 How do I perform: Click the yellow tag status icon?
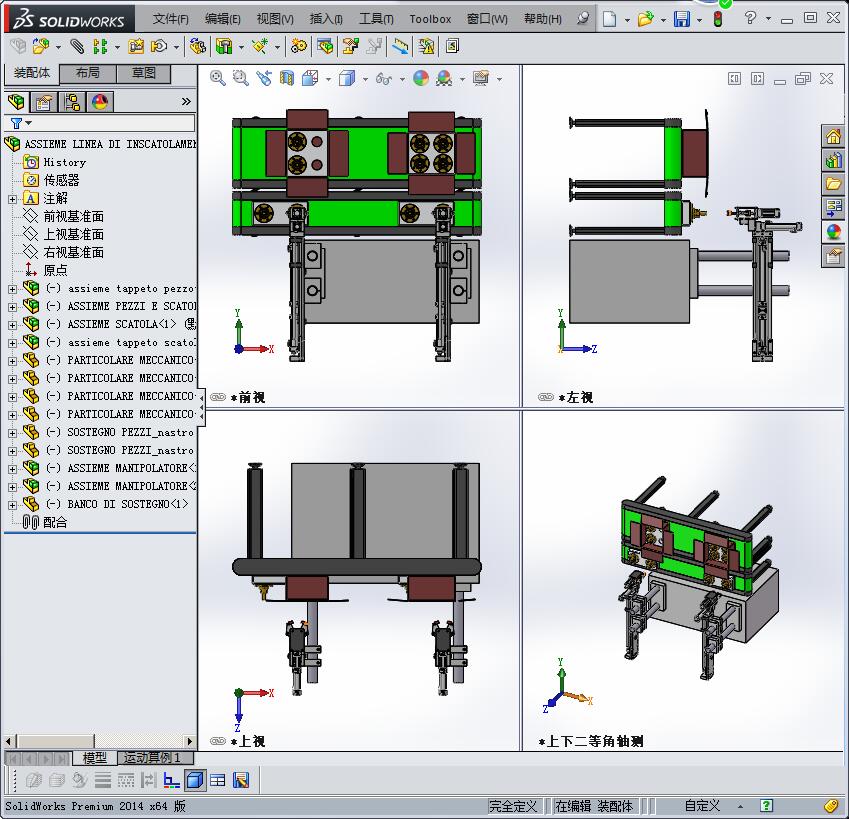tap(831, 805)
